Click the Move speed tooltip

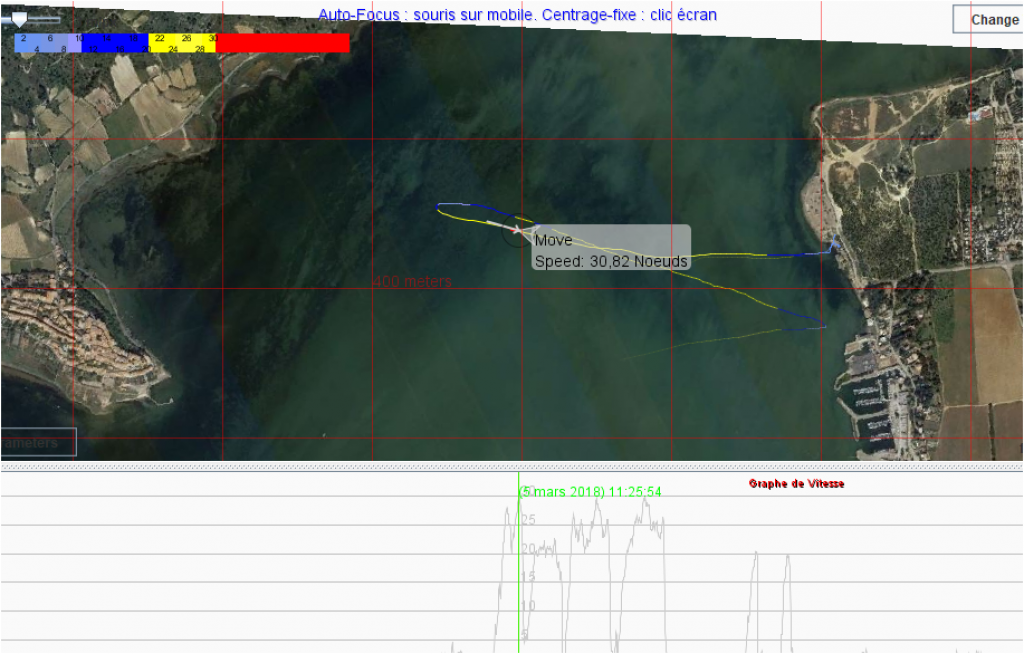tap(610, 250)
